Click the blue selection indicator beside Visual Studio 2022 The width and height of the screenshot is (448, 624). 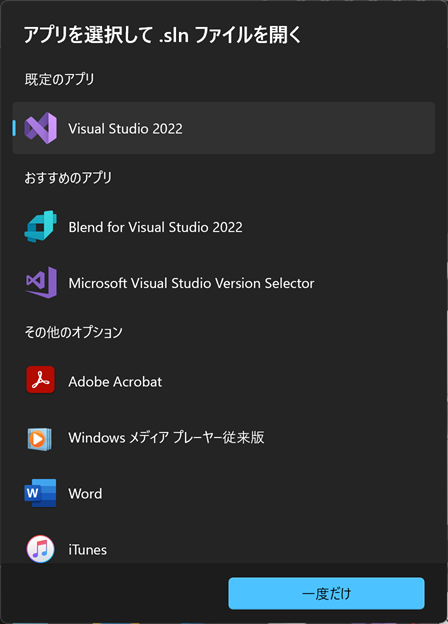pyautogui.click(x=14, y=128)
